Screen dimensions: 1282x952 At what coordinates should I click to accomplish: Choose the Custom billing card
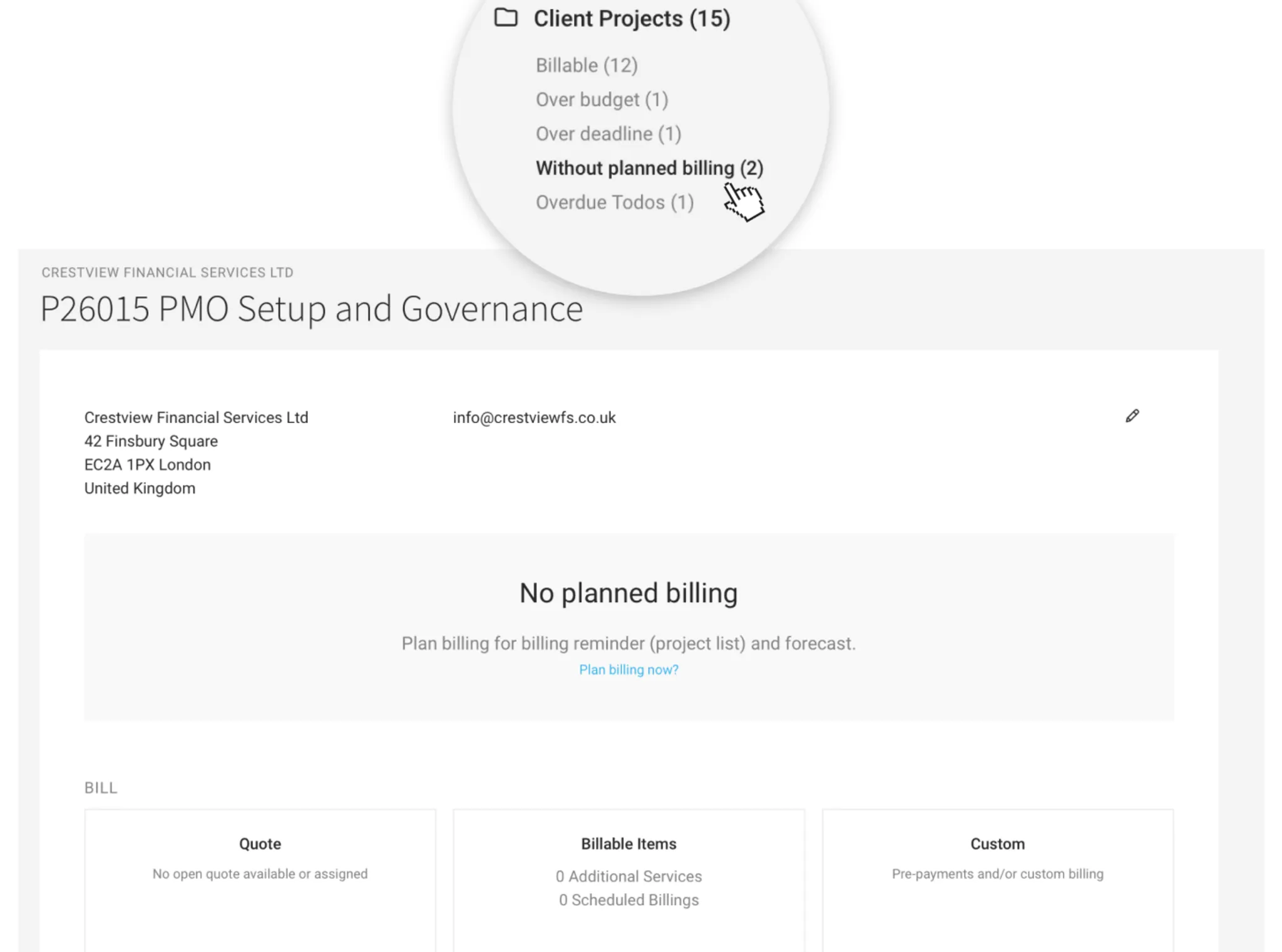[x=997, y=880]
